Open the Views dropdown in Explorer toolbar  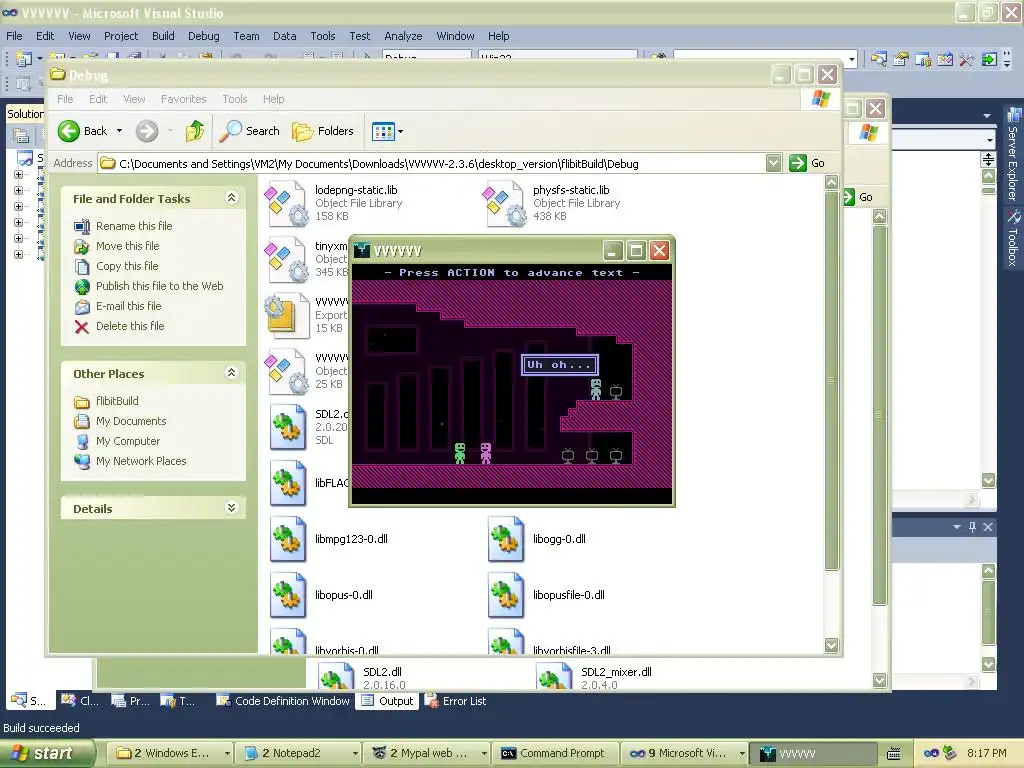coord(387,131)
